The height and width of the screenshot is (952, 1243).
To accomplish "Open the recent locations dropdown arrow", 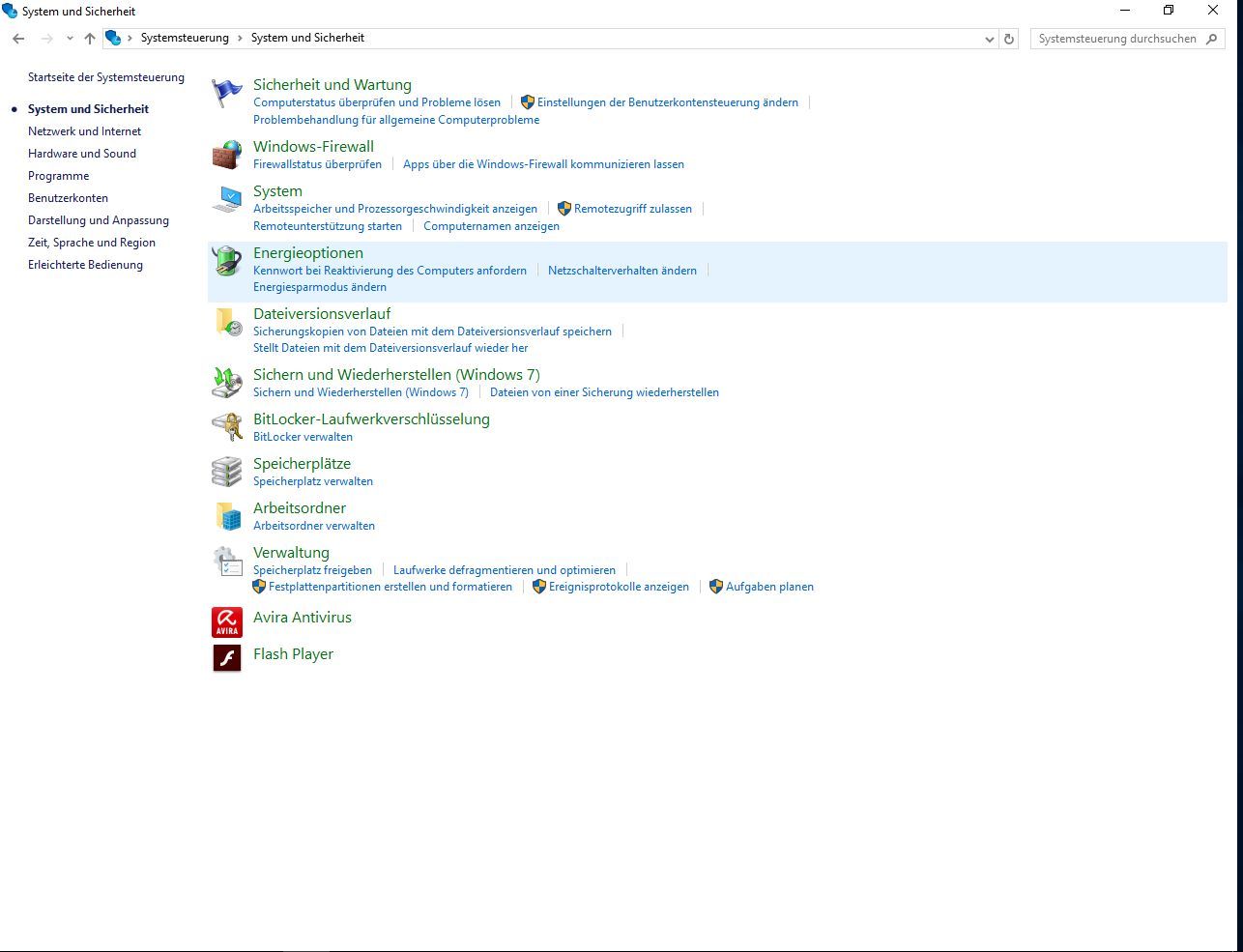I will click(x=70, y=39).
